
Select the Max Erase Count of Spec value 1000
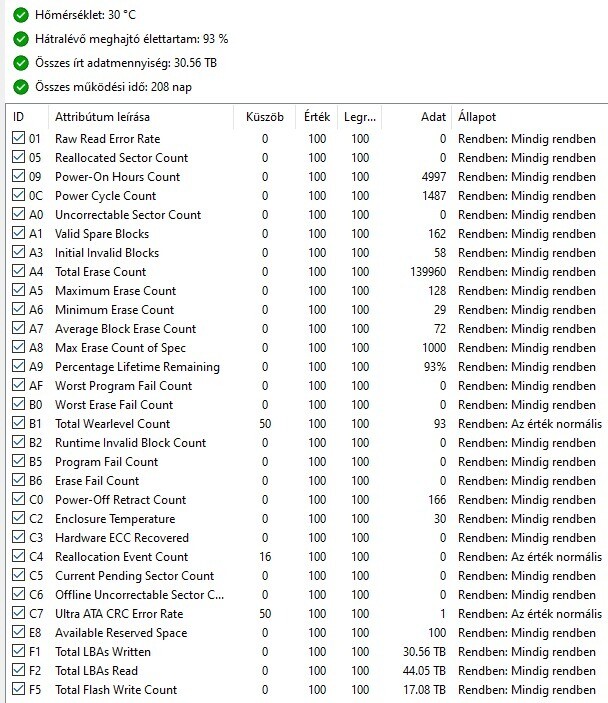tap(434, 348)
